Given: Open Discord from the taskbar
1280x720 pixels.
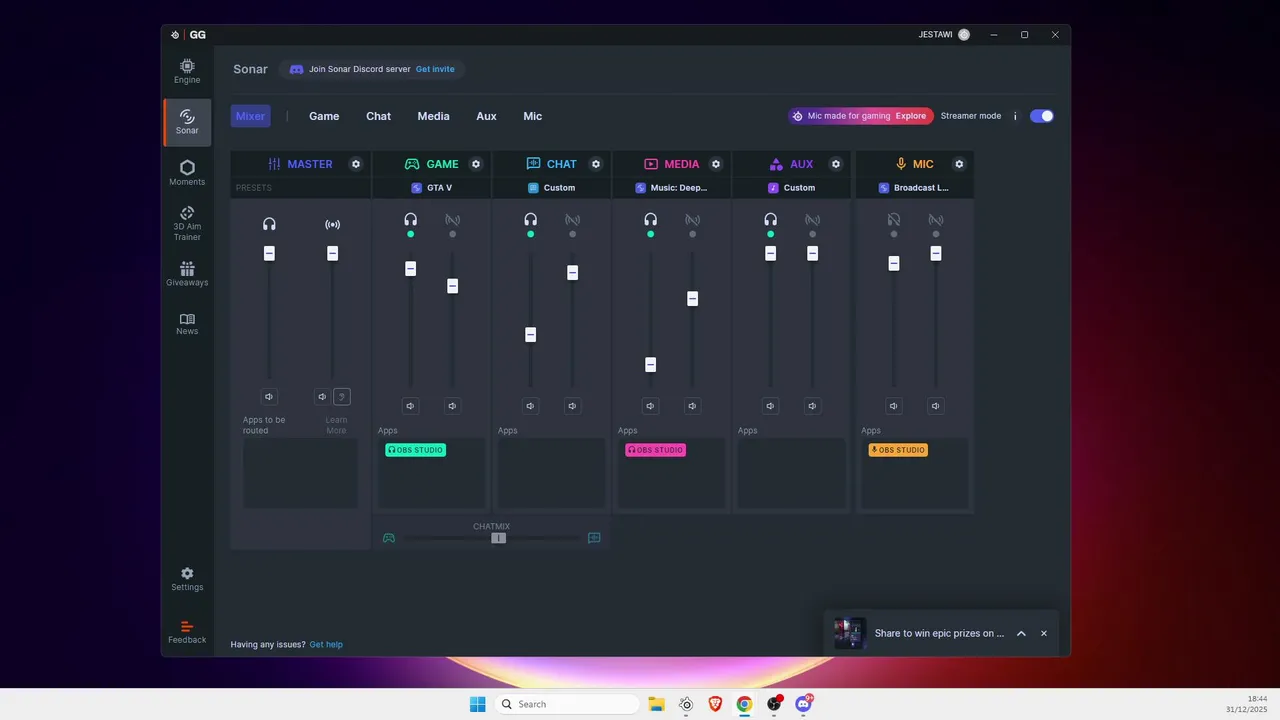Looking at the screenshot, I should coord(803,704).
